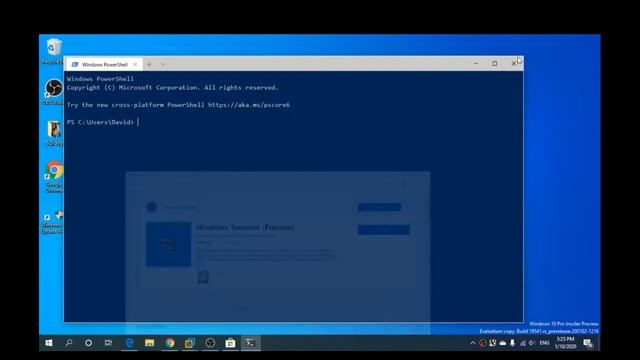Expand the new-tab profile dropdown chevron
Viewport: 640px width, 360px height.
point(163,64)
